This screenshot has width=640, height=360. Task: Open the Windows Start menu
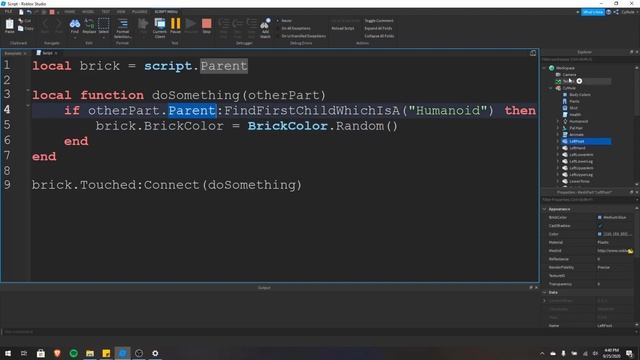(8, 353)
